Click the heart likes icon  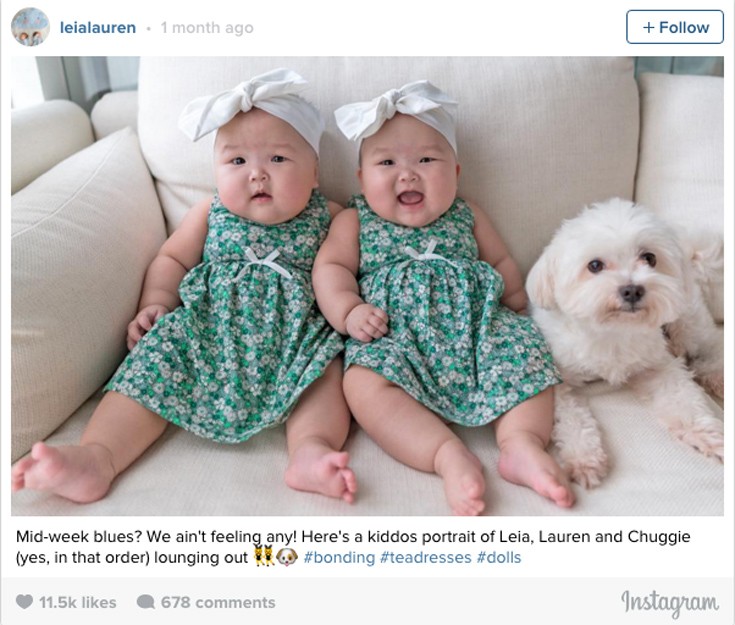[24, 602]
